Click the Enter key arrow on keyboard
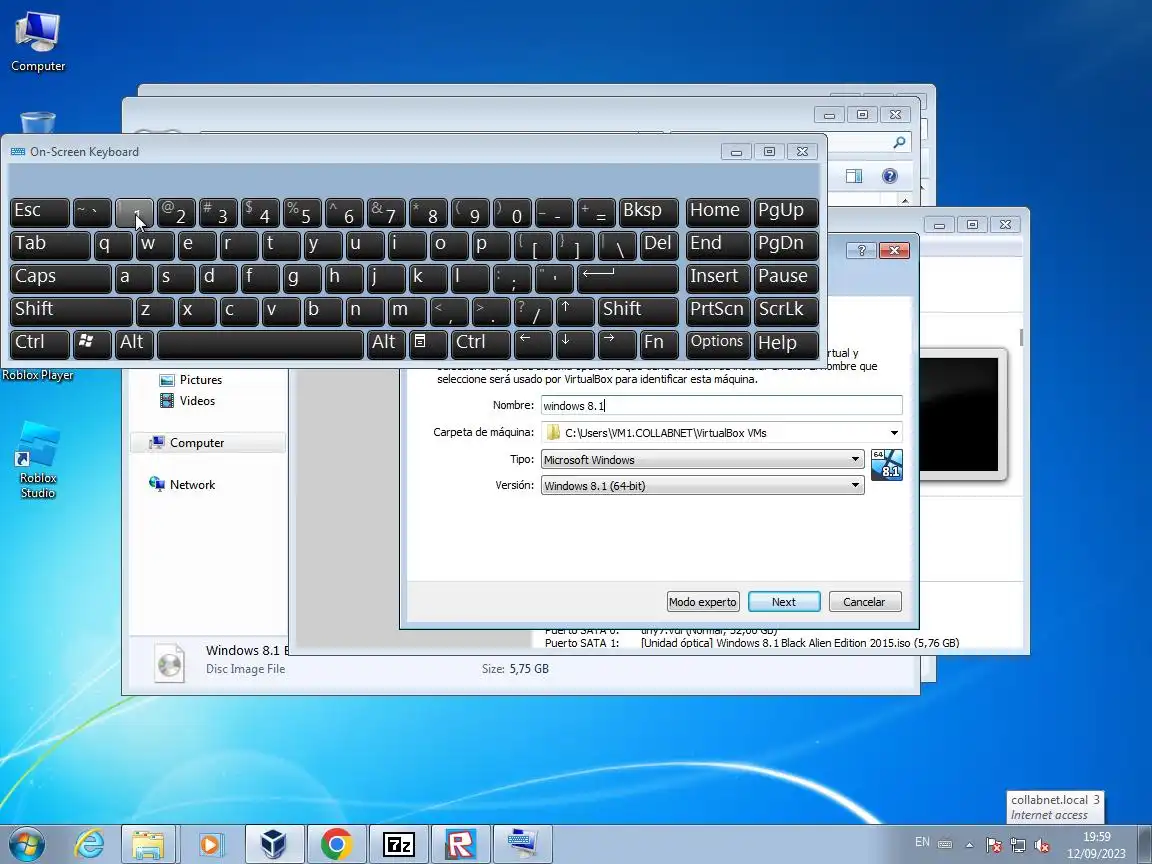1152x864 pixels. pyautogui.click(x=627, y=278)
